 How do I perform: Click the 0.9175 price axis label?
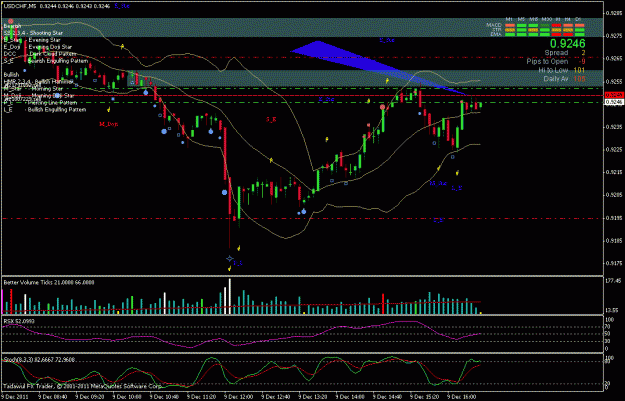(614, 263)
